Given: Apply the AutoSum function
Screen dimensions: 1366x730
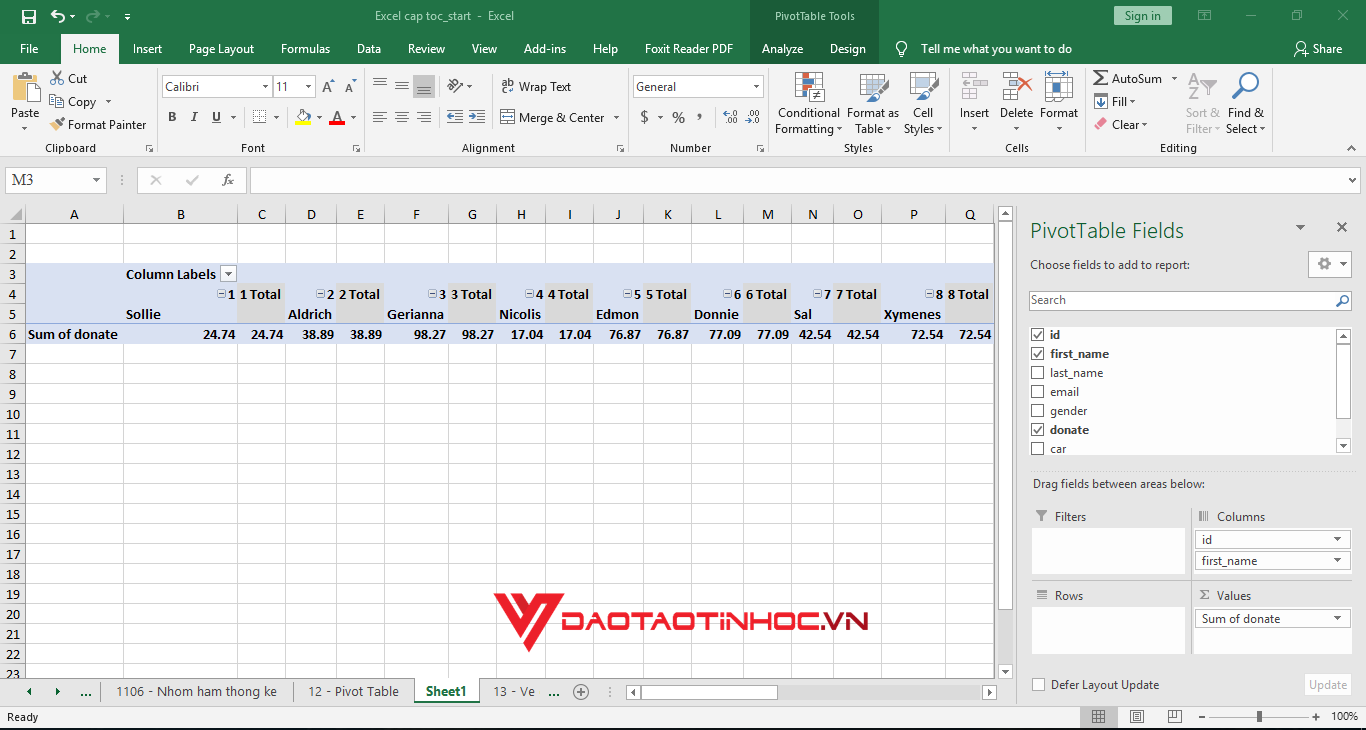Looking at the screenshot, I should coord(1135,77).
